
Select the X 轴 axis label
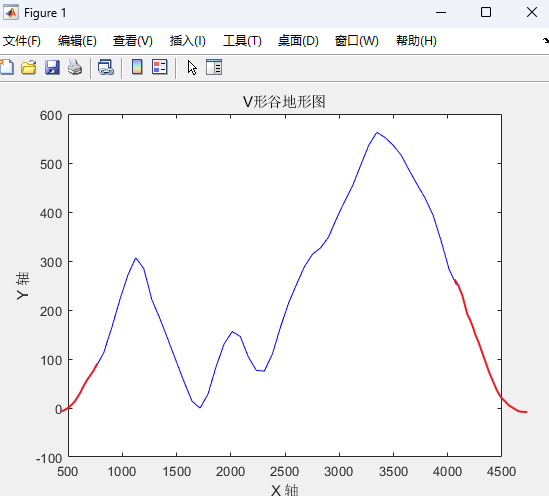(285, 490)
